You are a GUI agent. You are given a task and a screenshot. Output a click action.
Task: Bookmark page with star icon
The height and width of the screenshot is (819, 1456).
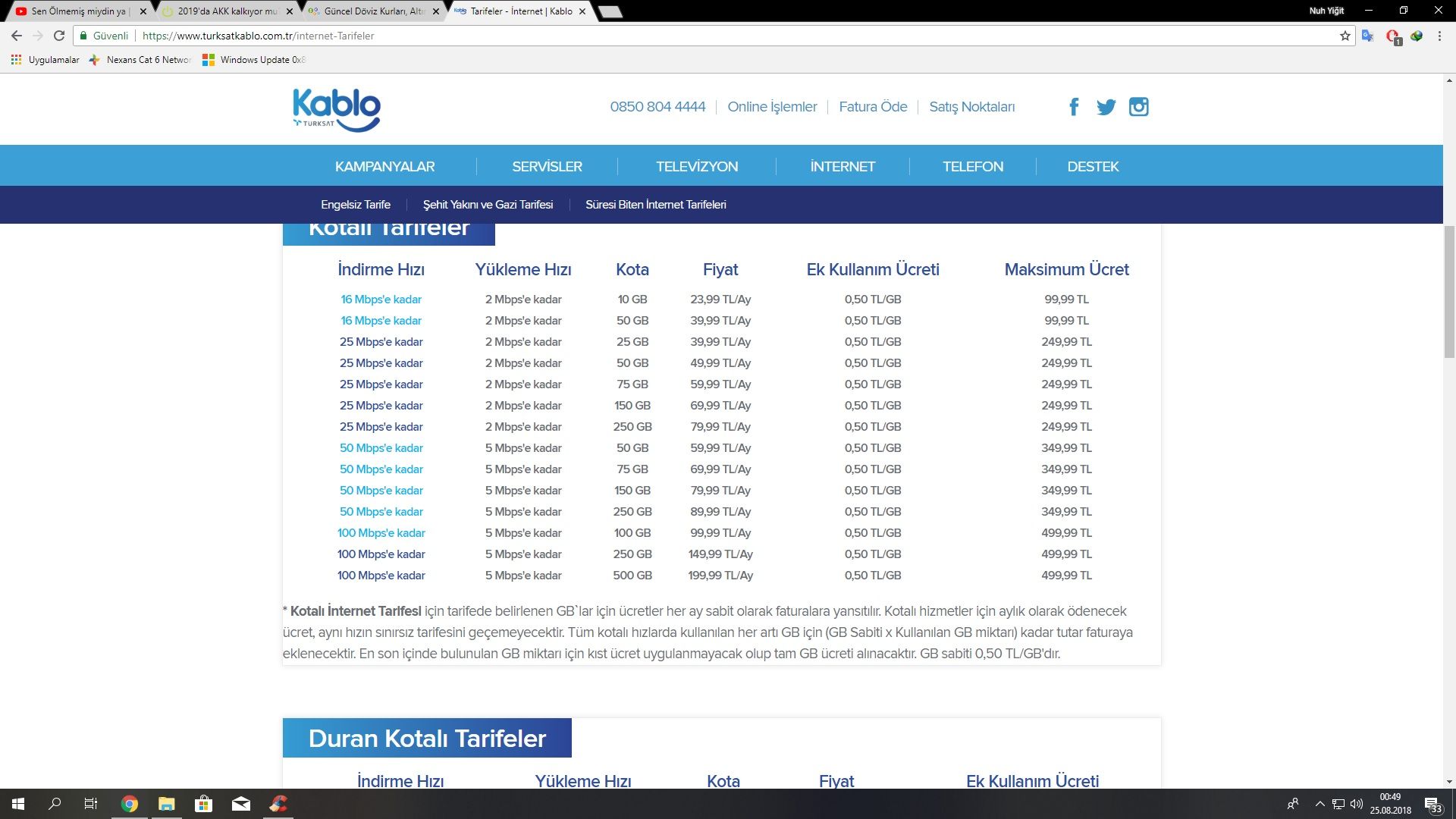coord(1345,36)
